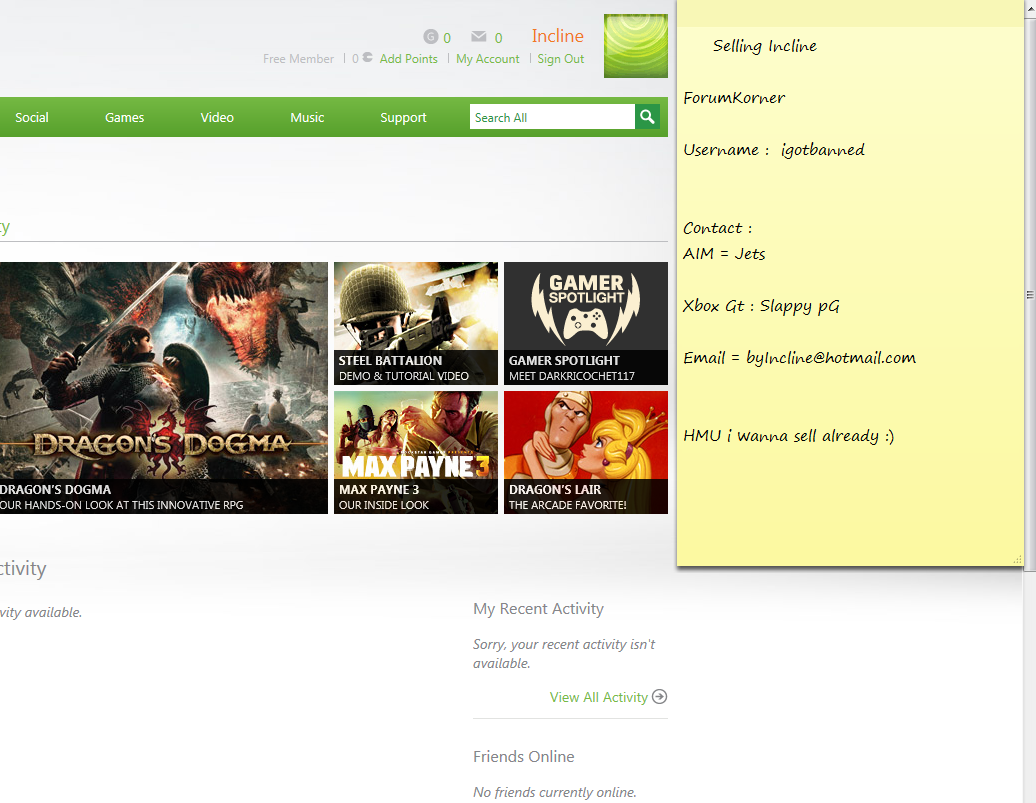Click the recent activity isn't available text
The width and height of the screenshot is (1036, 803).
click(564, 654)
